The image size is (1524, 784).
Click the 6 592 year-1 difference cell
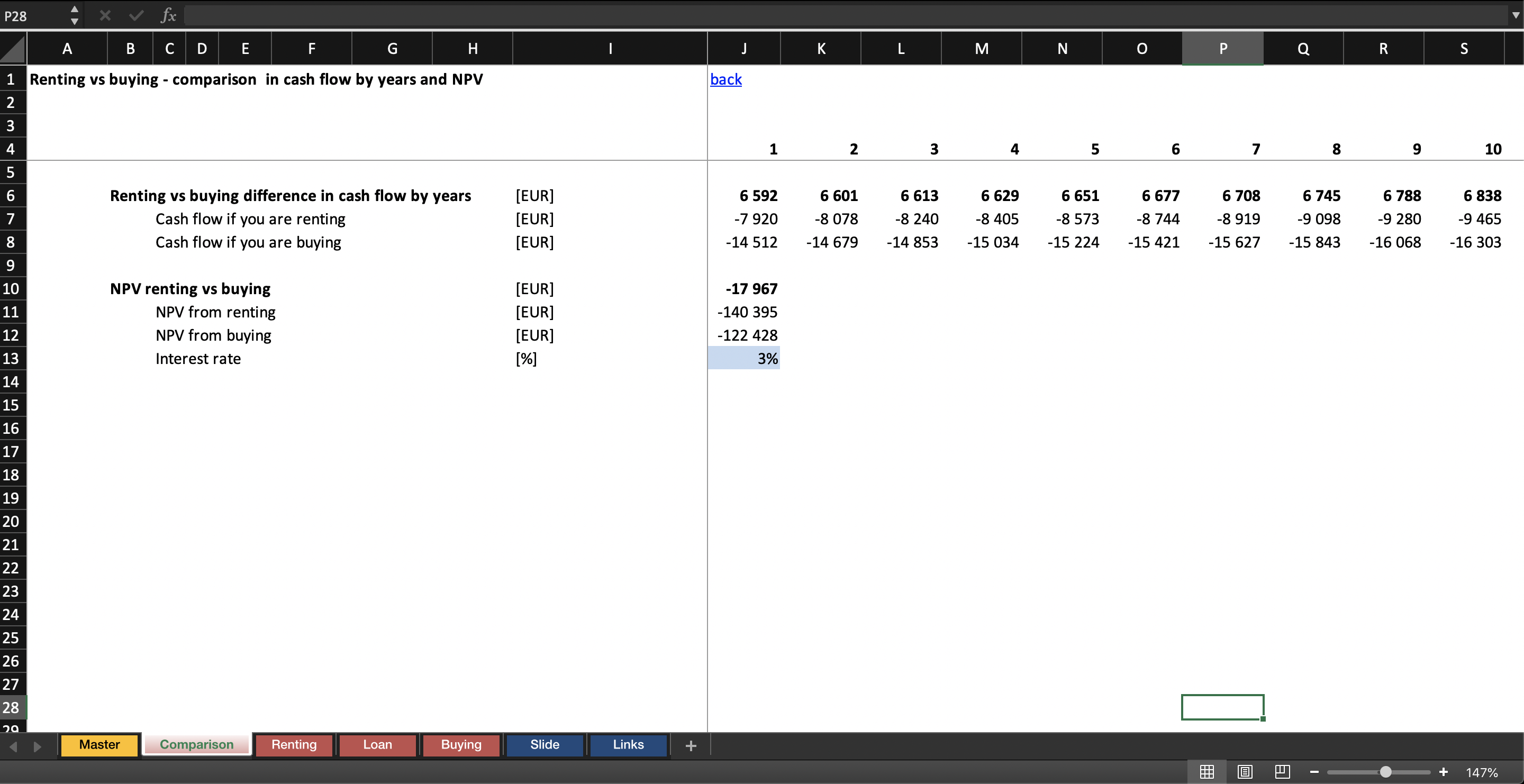(743, 196)
